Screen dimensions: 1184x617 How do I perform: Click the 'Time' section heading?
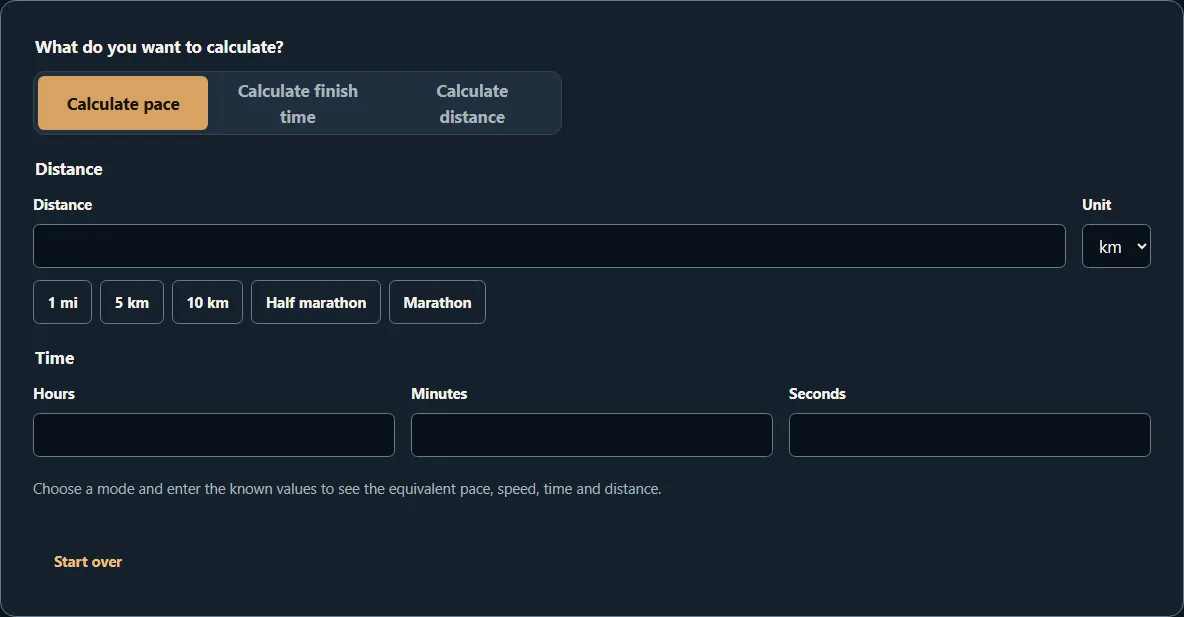54,358
